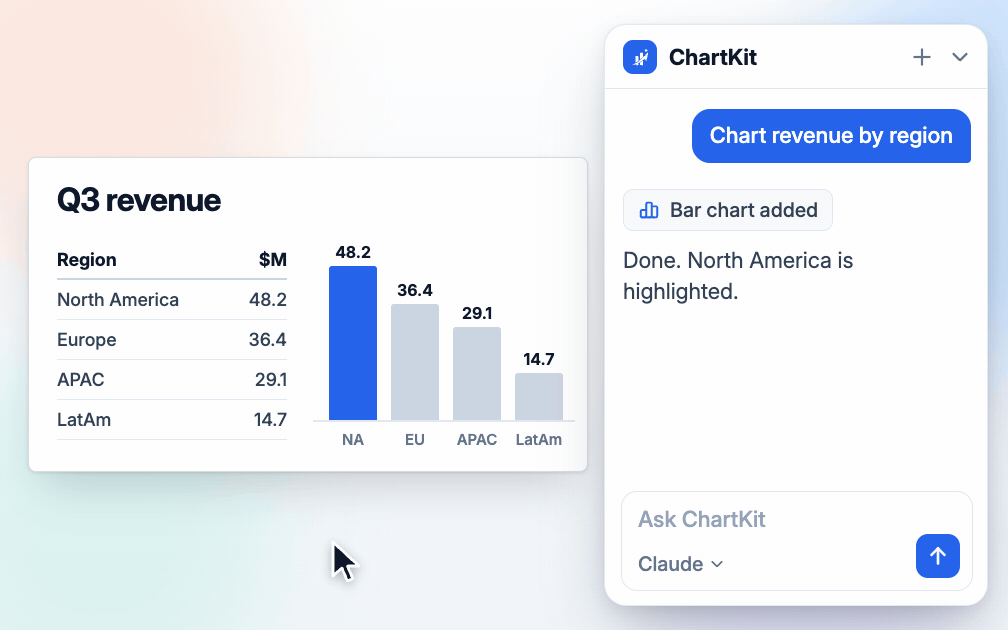The width and height of the screenshot is (1008, 630).
Task: Collapse the ChartKit panel with chevron
Action: [960, 57]
